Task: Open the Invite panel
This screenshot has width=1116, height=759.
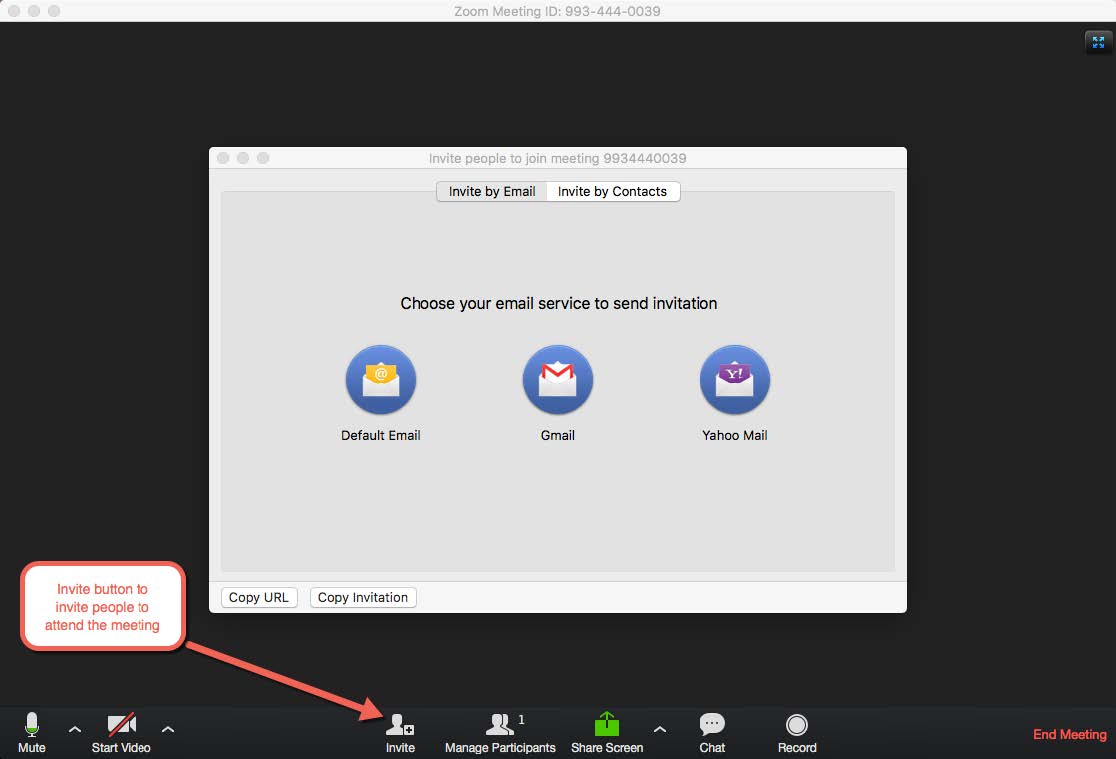Action: (400, 731)
